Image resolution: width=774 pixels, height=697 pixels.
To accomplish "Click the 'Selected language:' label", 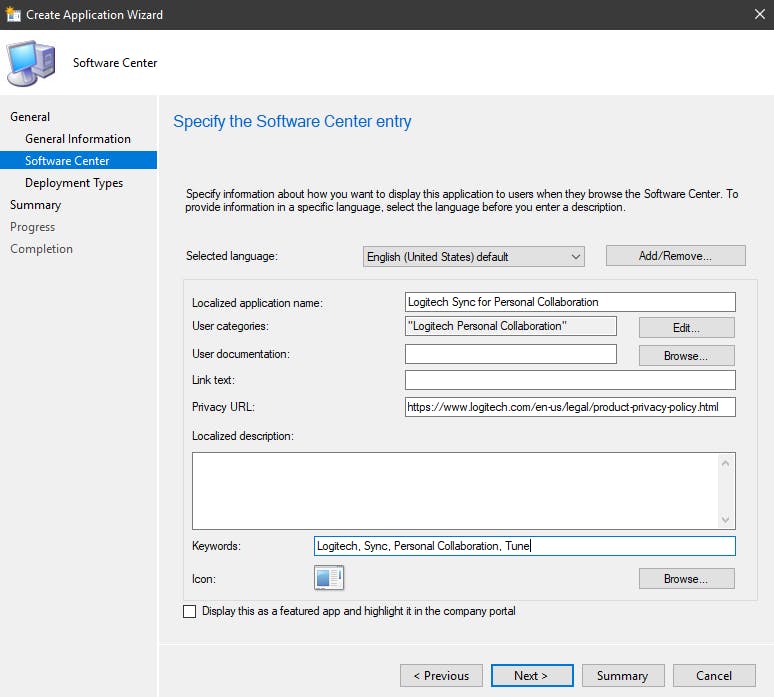I will 232,256.
